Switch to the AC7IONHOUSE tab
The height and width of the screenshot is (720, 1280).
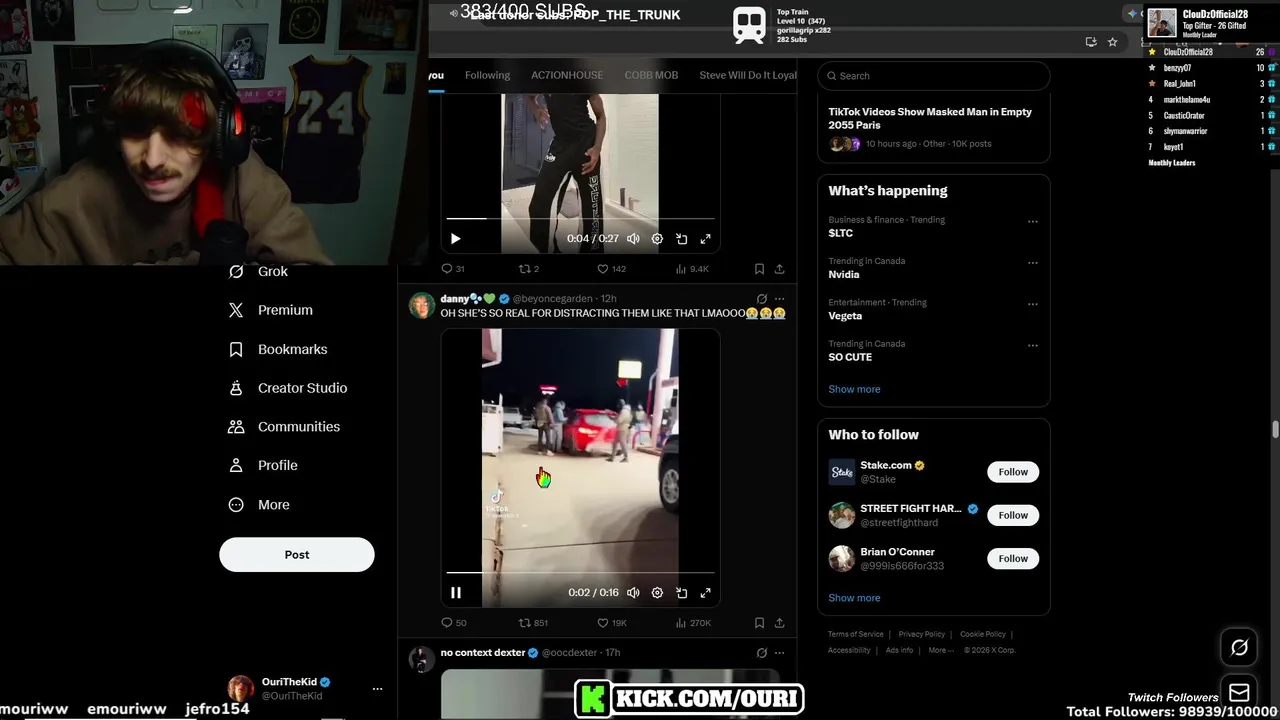[x=567, y=75]
